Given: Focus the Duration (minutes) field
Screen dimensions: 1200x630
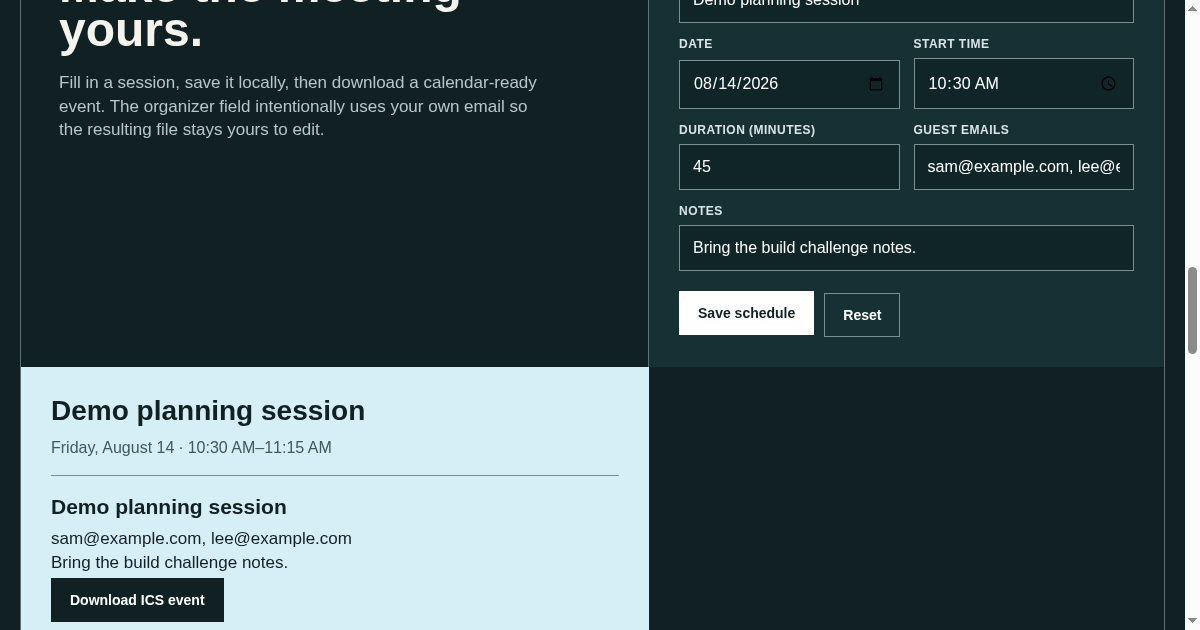Looking at the screenshot, I should click(x=789, y=167).
